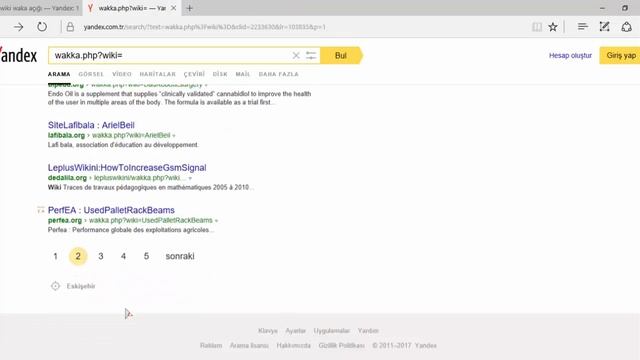This screenshot has height=360, width=640.
Task: Switch to GÖRSEL tab
Action: click(91, 74)
